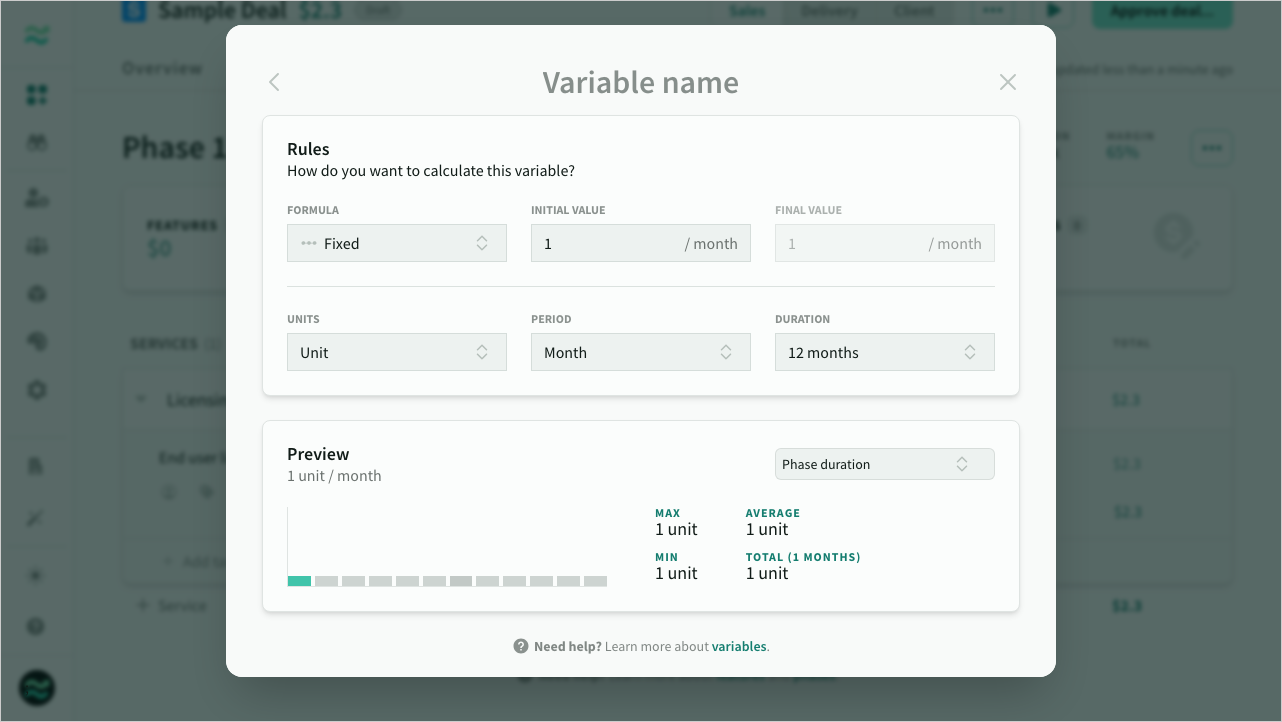Click the app logo at sidebar top

pyautogui.click(x=36, y=35)
